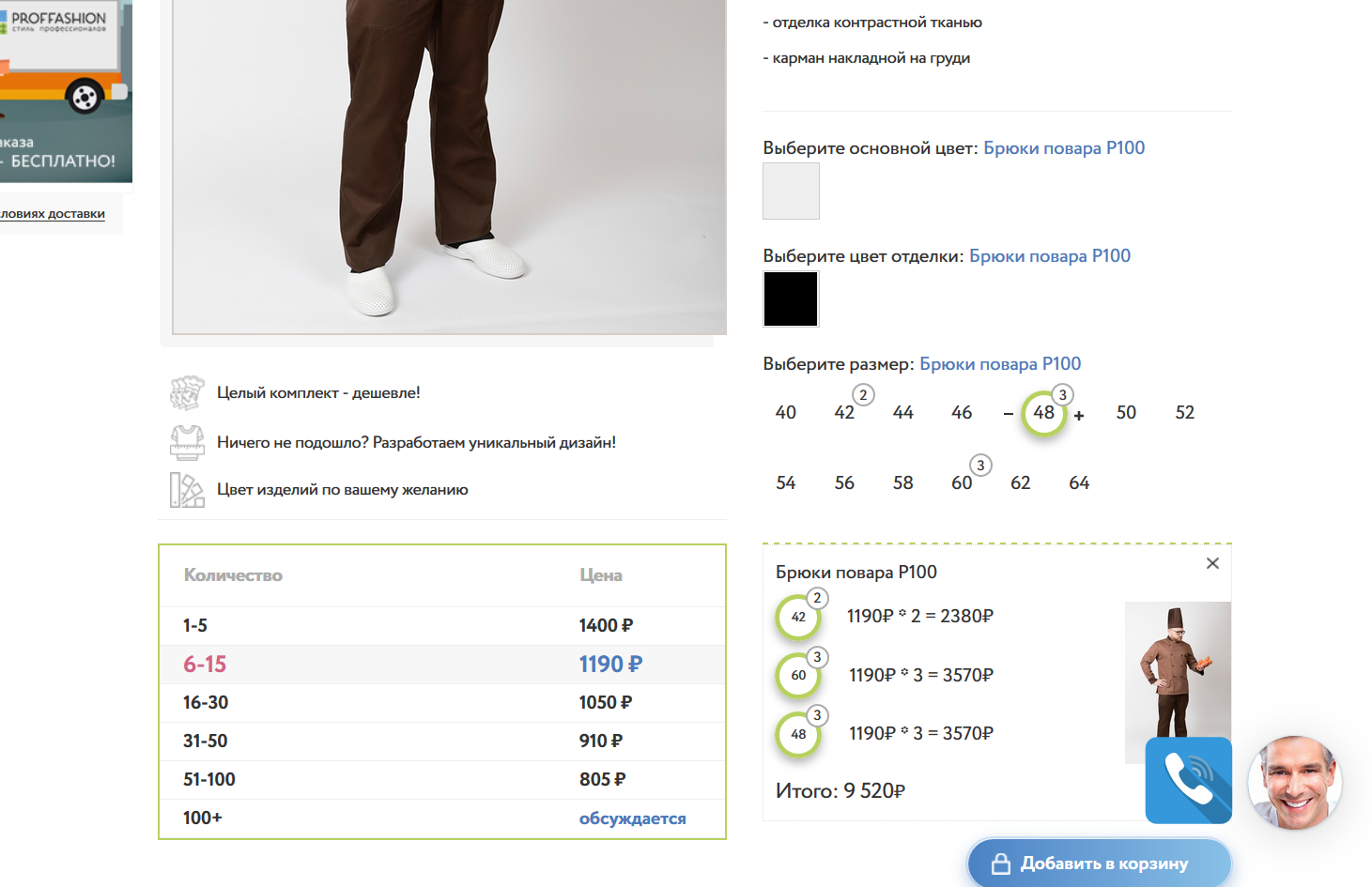Image resolution: width=1372 pixels, height=887 pixels.
Task: Increase quantity for size 48
Action: point(1079,415)
